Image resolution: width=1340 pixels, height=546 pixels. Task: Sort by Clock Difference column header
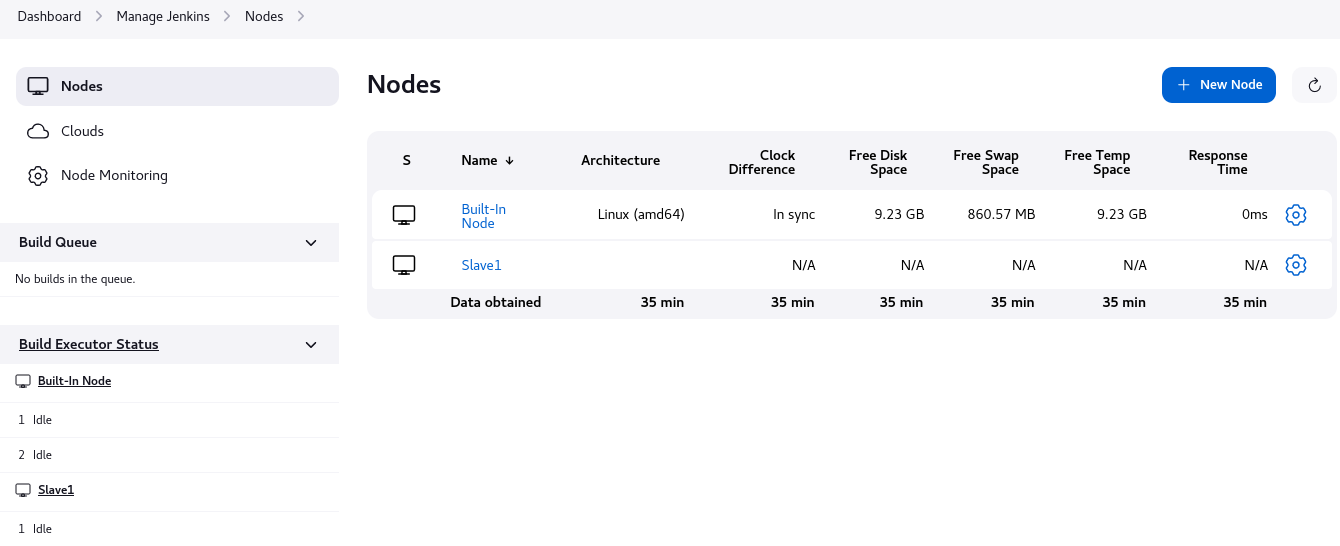tap(762, 162)
